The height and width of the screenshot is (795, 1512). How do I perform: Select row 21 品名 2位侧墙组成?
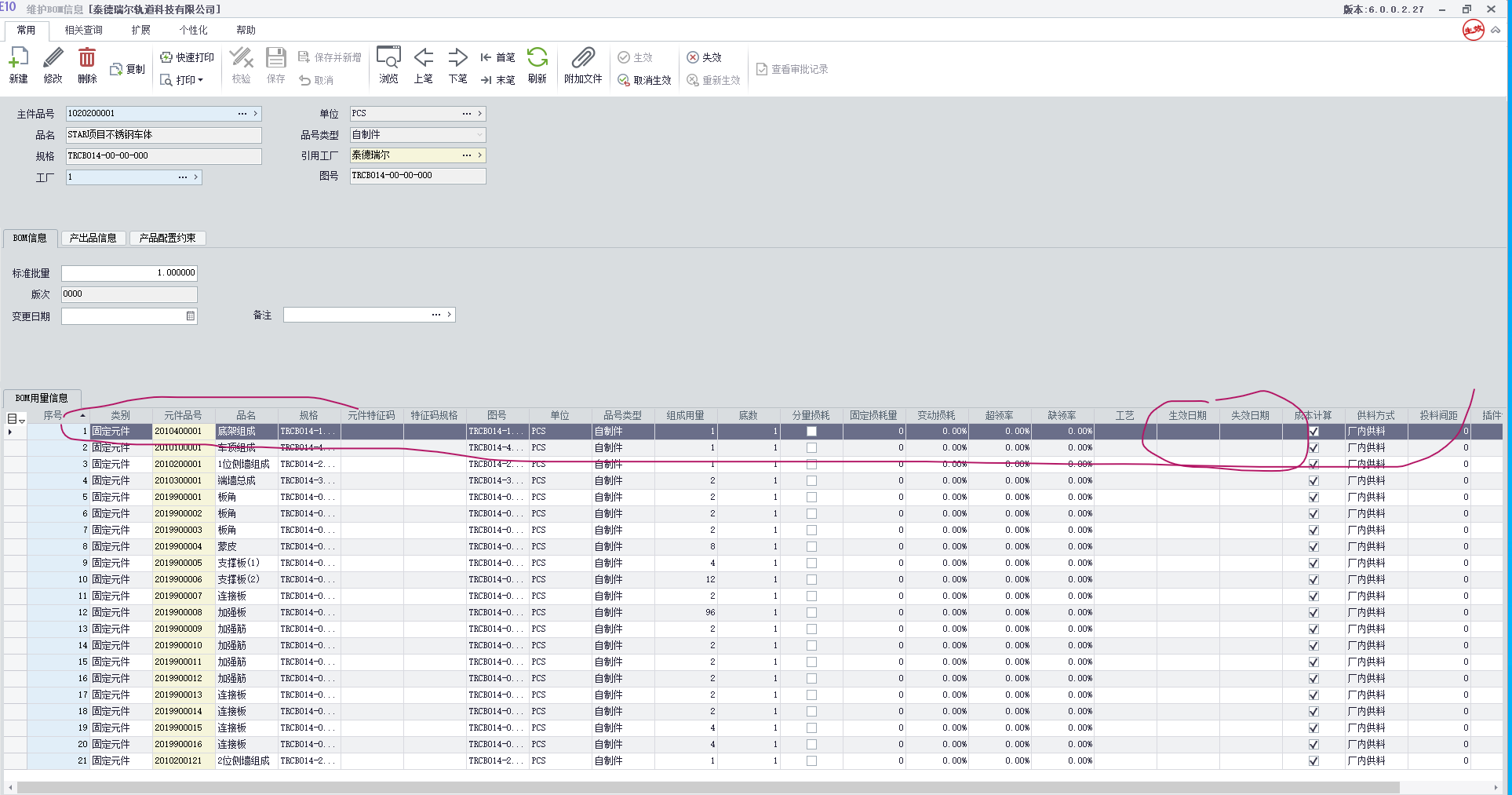[x=246, y=761]
